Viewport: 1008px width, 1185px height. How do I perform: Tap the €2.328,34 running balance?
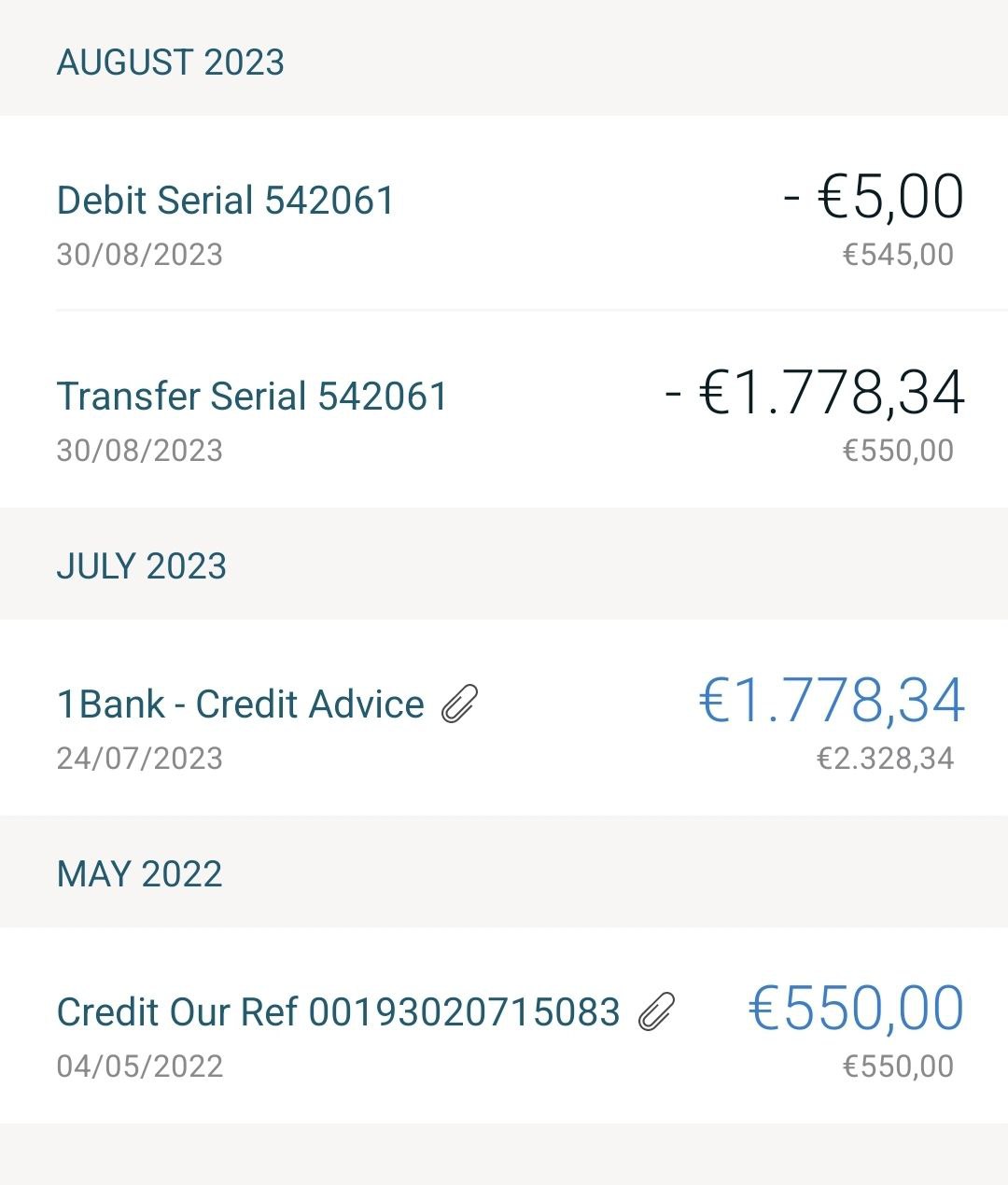tap(885, 759)
